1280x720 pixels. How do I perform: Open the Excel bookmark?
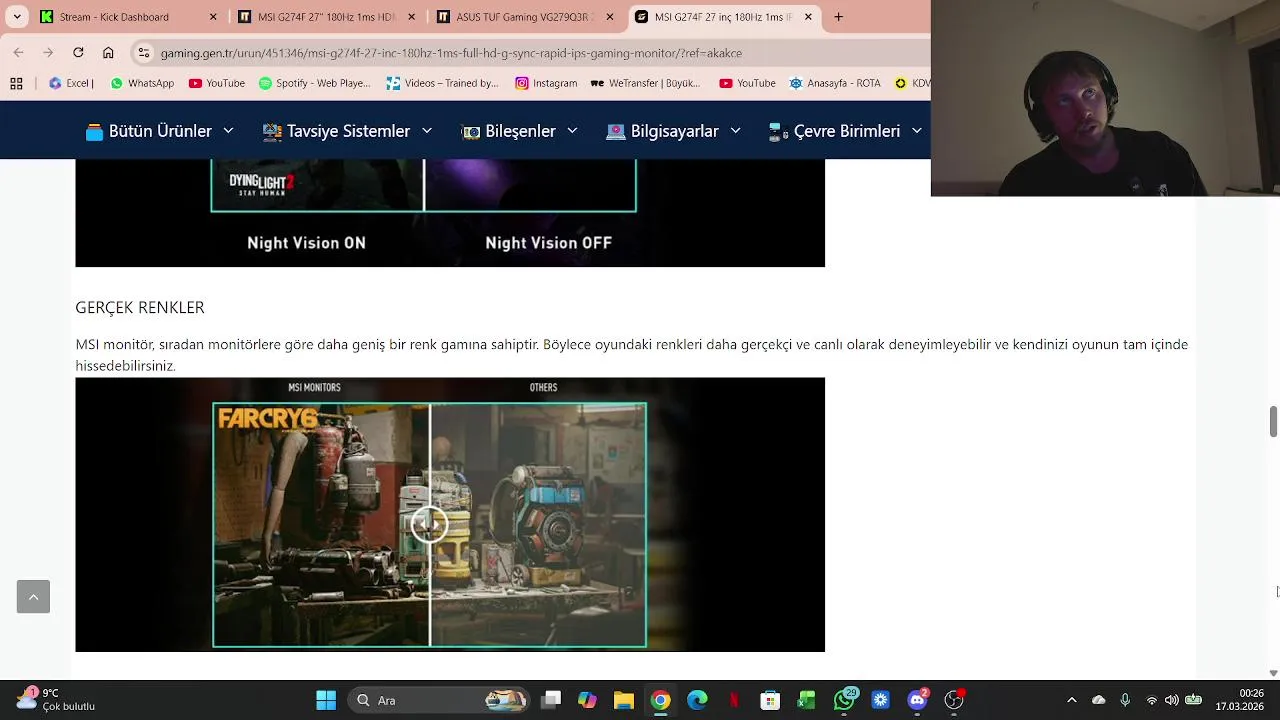70,84
